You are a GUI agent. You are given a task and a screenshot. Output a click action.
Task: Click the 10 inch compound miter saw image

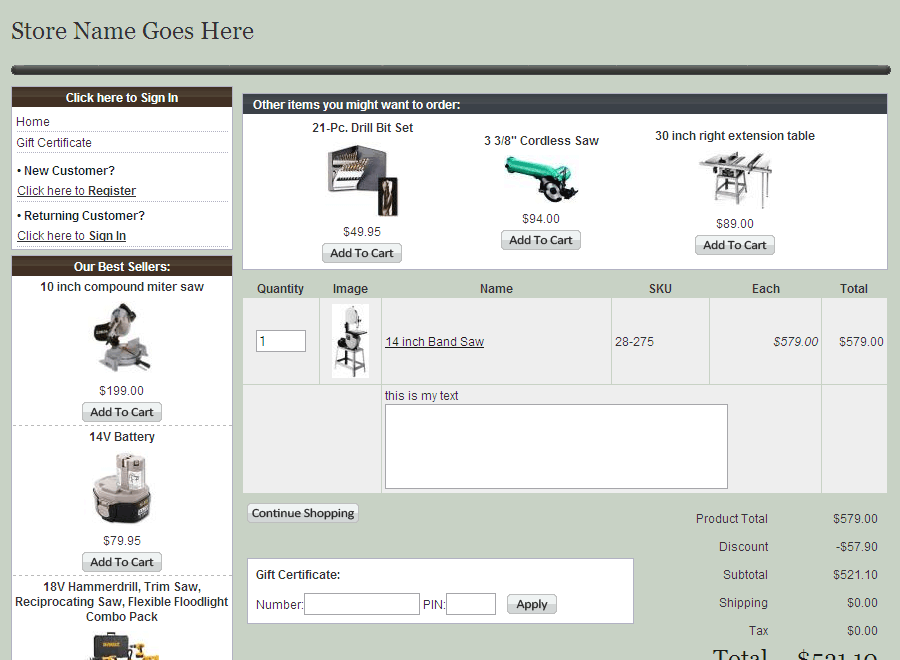point(121,338)
